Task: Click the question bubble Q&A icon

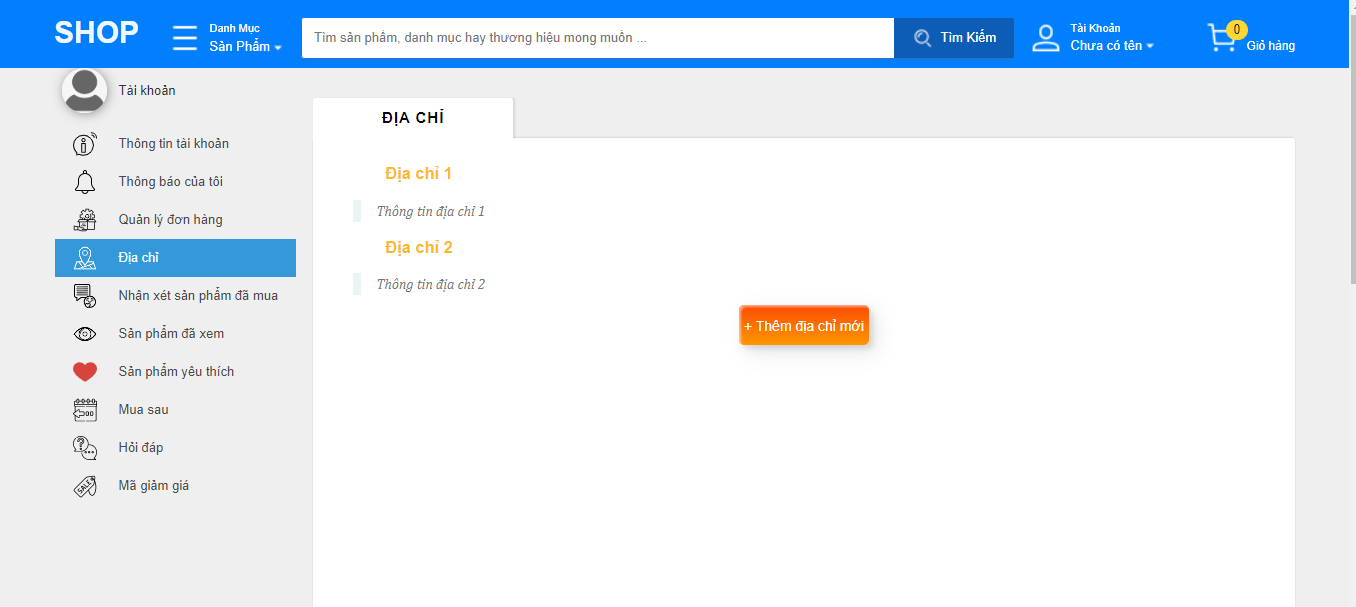Action: pos(85,448)
